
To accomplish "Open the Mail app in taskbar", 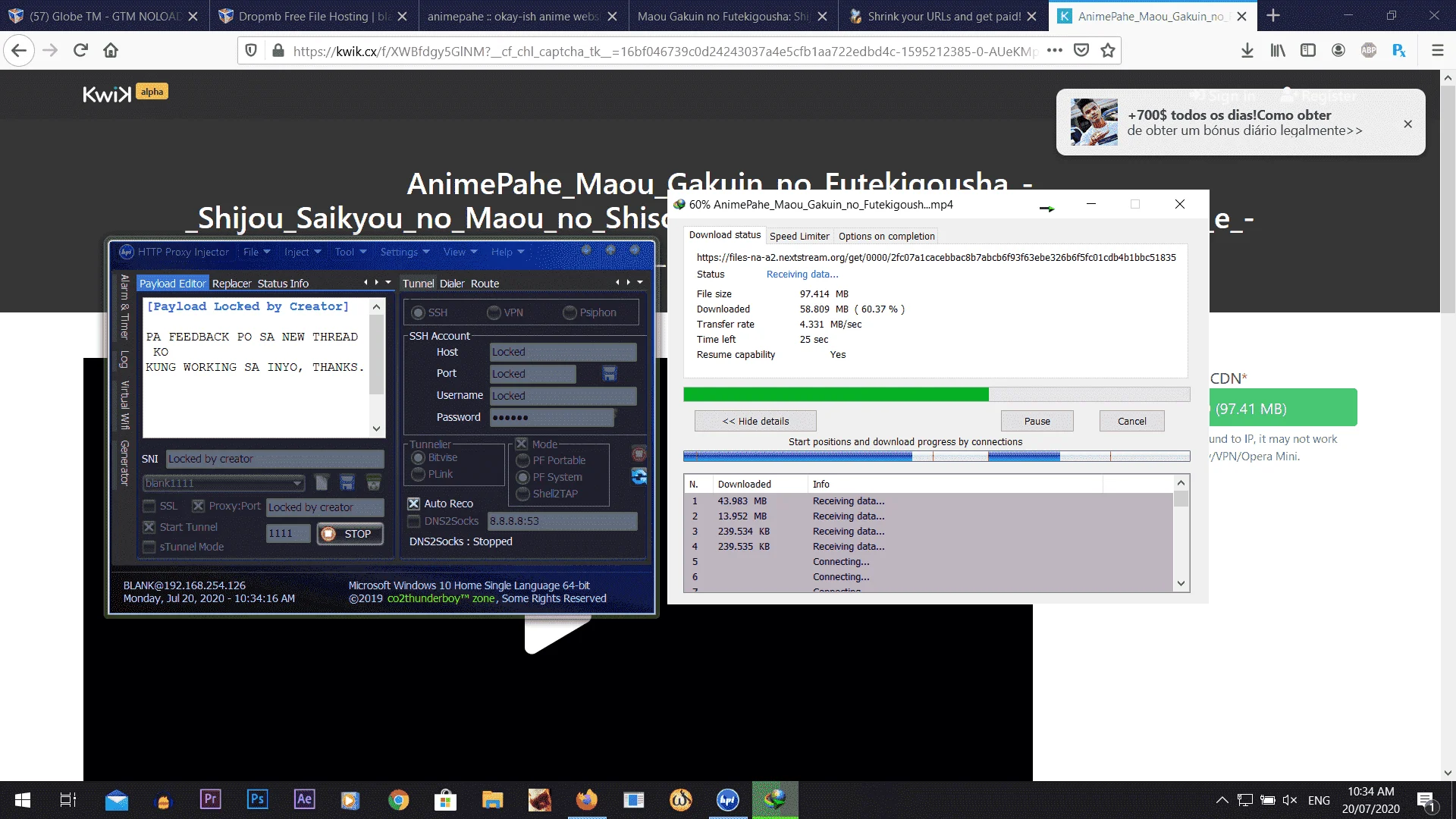I will click(x=116, y=800).
